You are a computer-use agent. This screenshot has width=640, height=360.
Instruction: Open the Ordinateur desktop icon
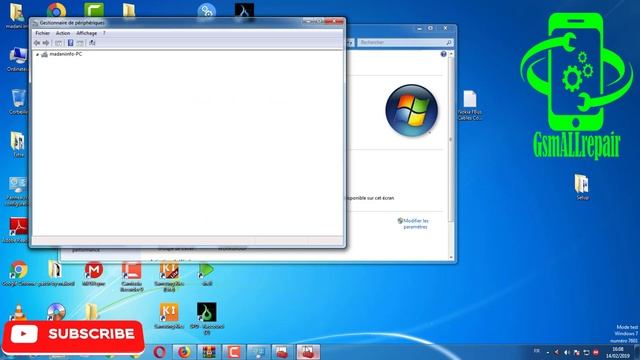click(18, 60)
